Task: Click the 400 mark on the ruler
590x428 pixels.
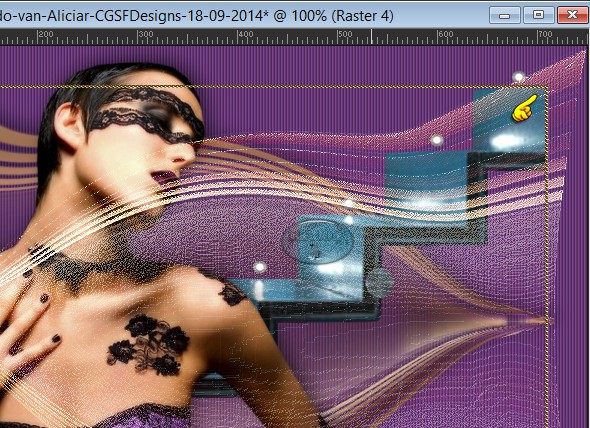Action: point(246,34)
